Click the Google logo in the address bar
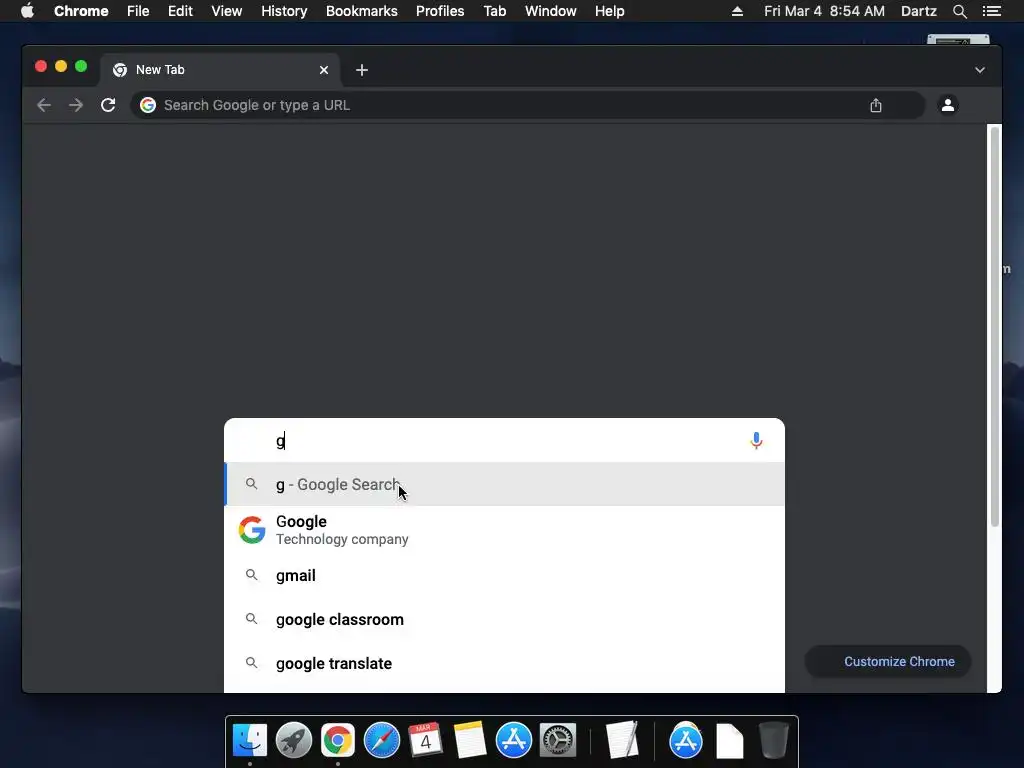This screenshot has width=1024, height=768. pyautogui.click(x=148, y=105)
